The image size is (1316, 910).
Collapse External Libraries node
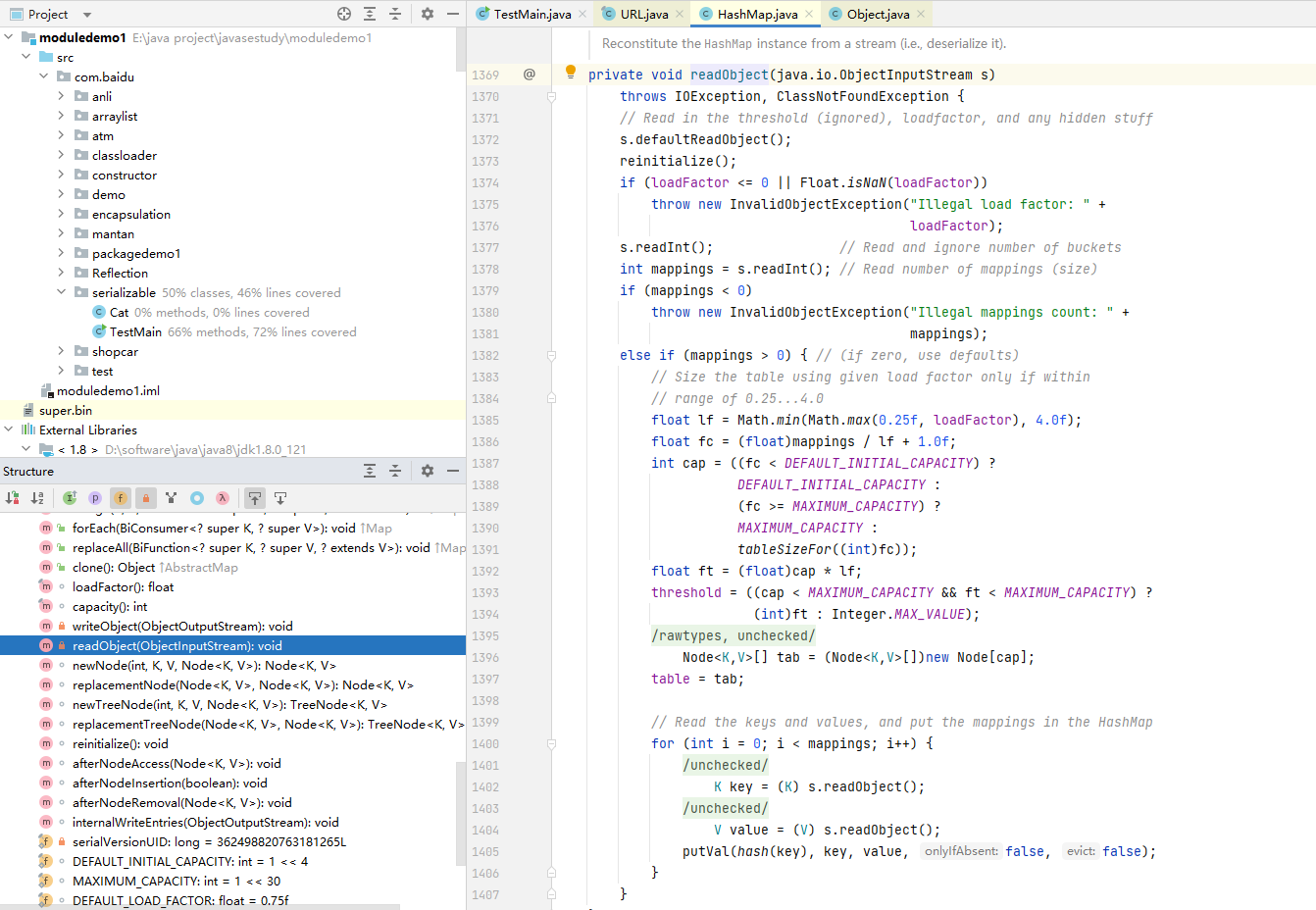pos(9,430)
